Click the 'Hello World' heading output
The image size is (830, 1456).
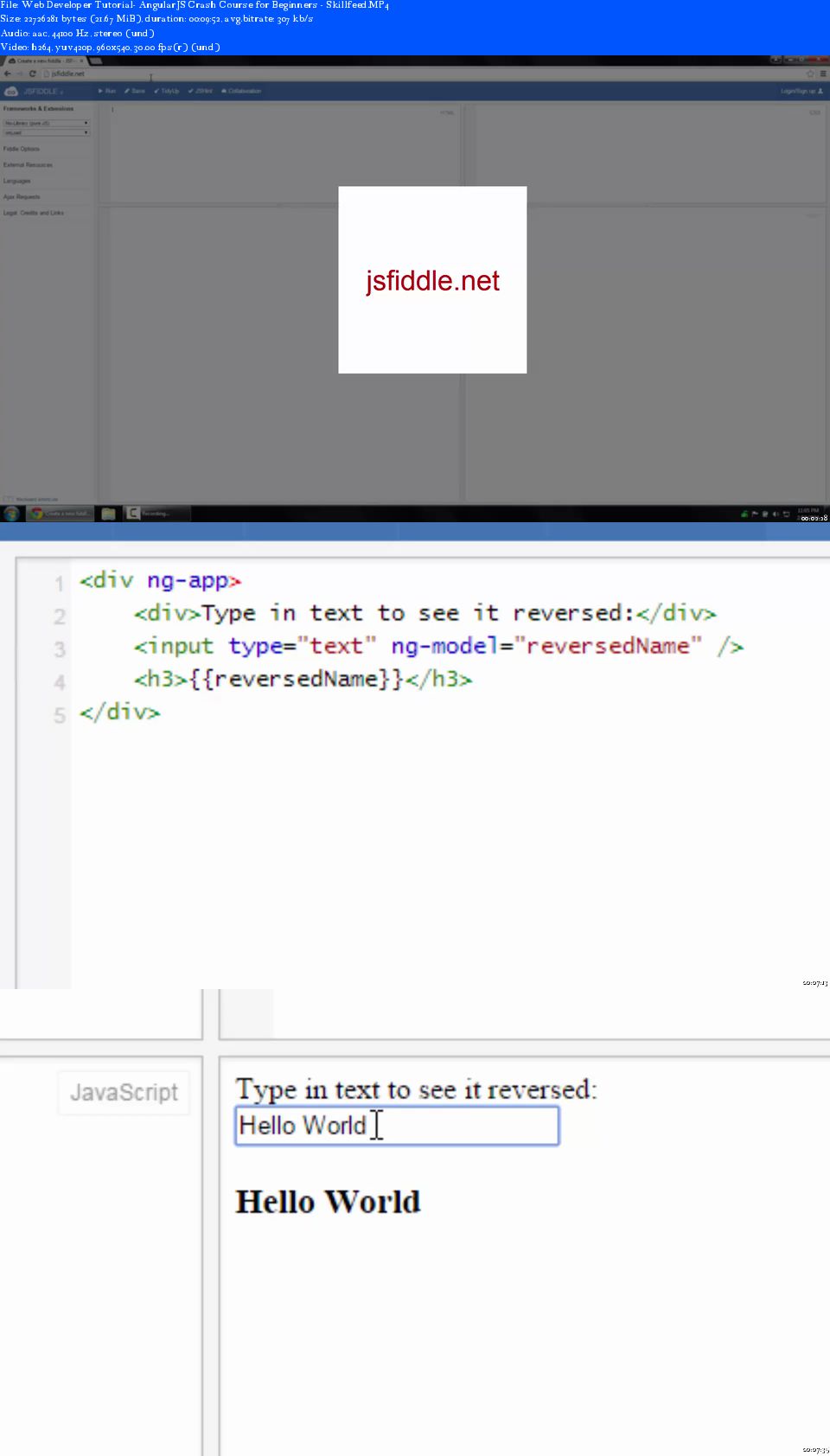coord(328,1202)
